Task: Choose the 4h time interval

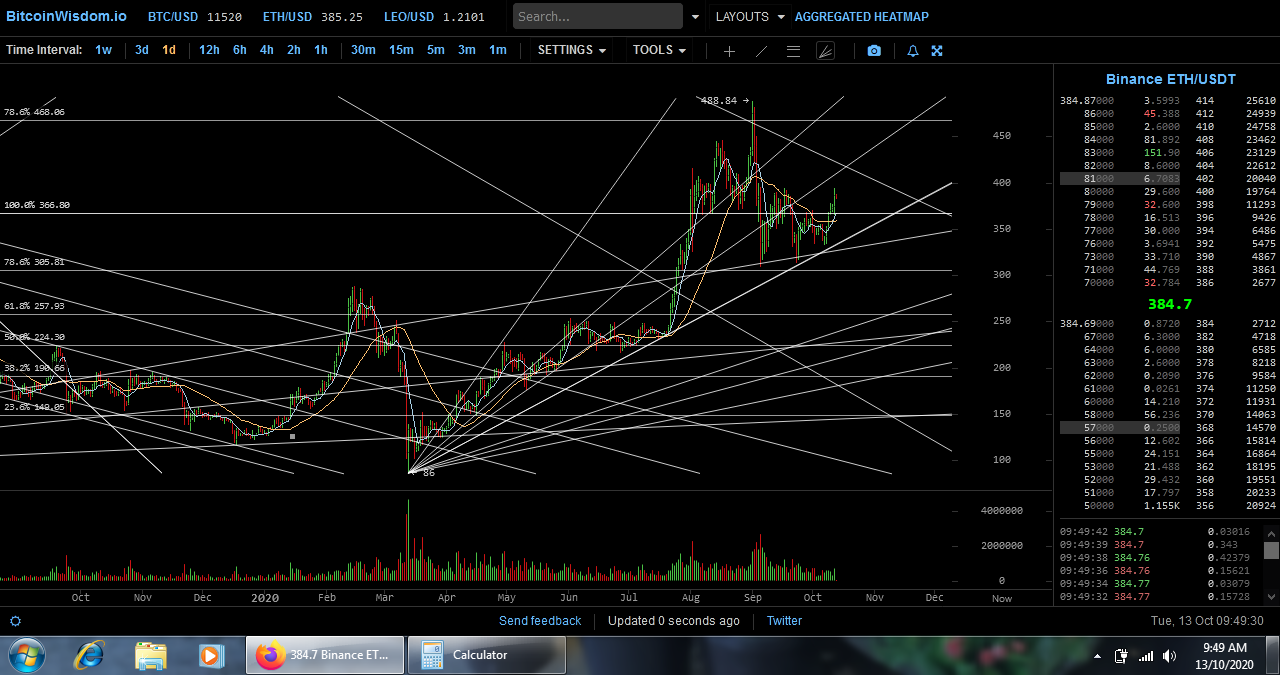Action: [267, 50]
